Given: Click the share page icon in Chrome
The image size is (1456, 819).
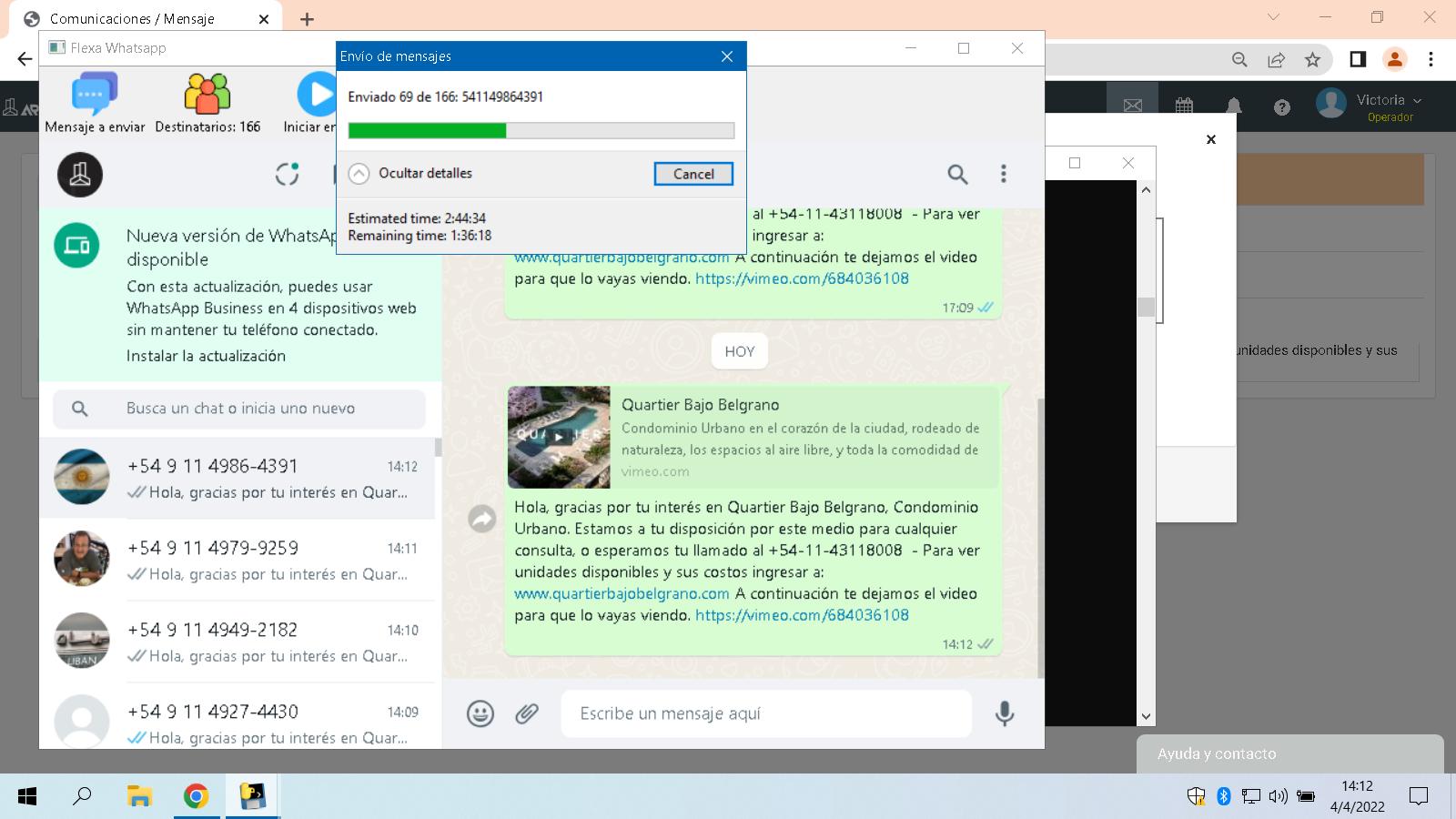Looking at the screenshot, I should 1276,59.
